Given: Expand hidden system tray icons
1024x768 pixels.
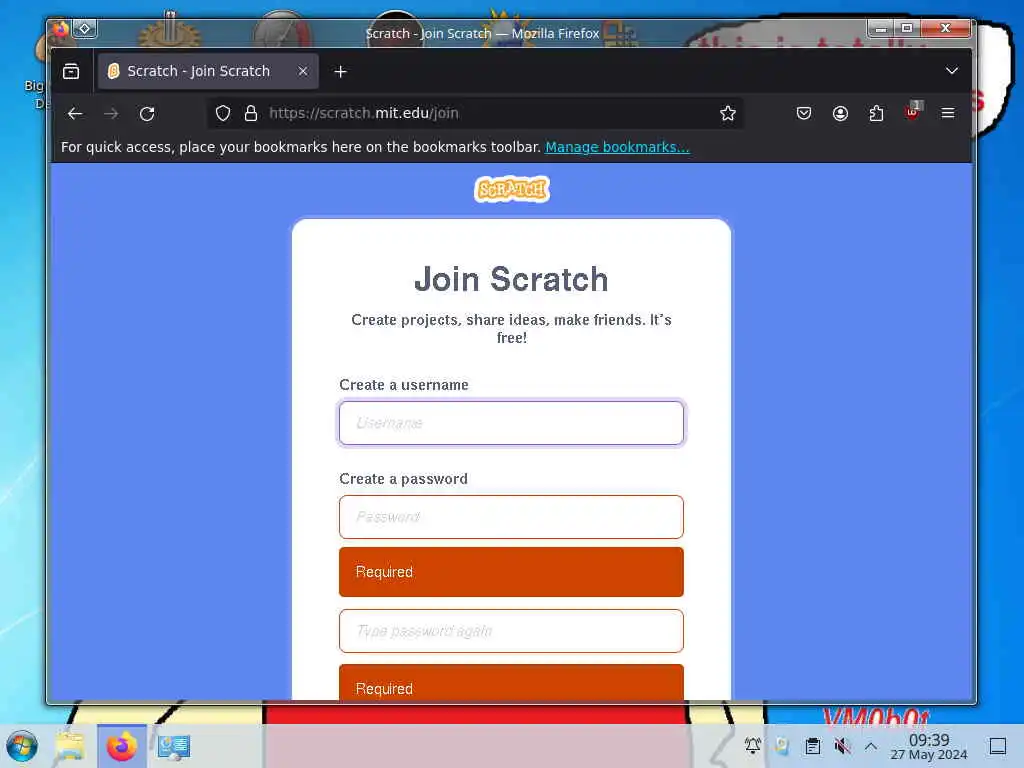Looking at the screenshot, I should click(871, 746).
